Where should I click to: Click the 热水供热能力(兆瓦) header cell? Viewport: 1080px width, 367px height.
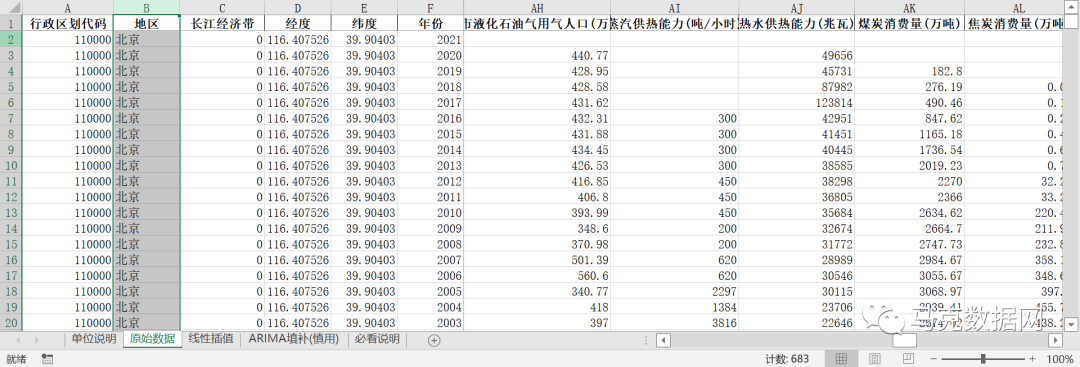[797, 23]
